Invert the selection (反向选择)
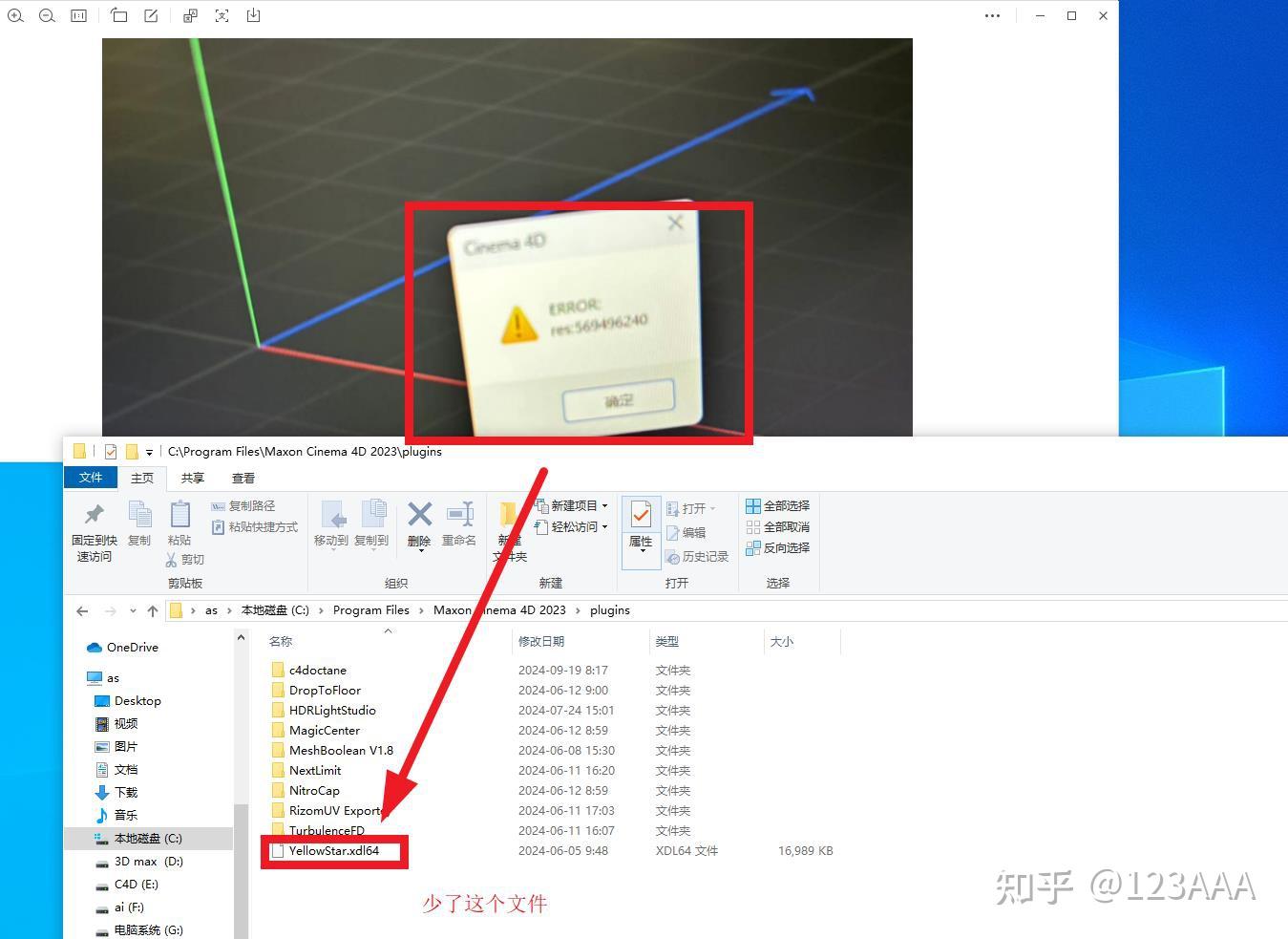The width and height of the screenshot is (1288, 939). click(777, 548)
